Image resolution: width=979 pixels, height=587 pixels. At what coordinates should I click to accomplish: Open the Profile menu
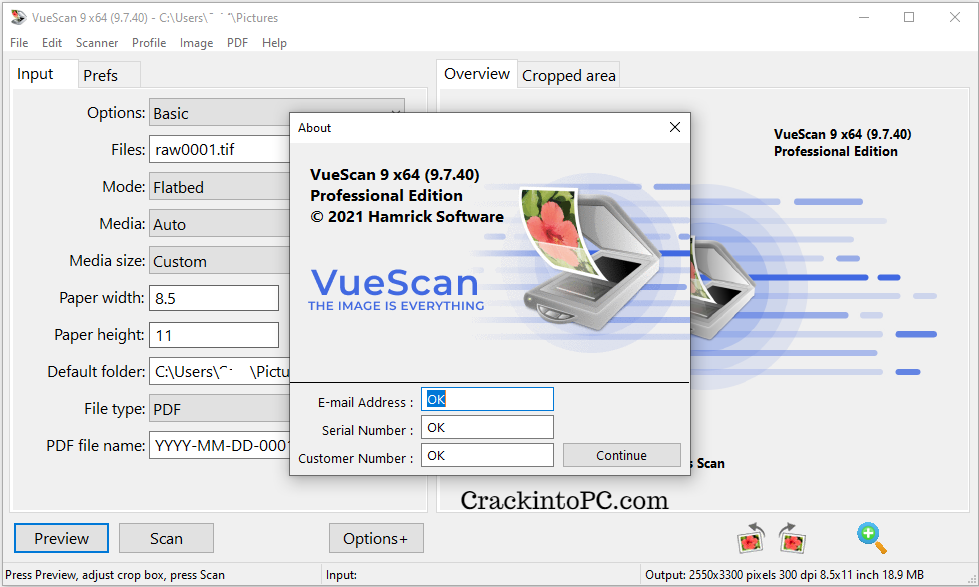point(149,42)
